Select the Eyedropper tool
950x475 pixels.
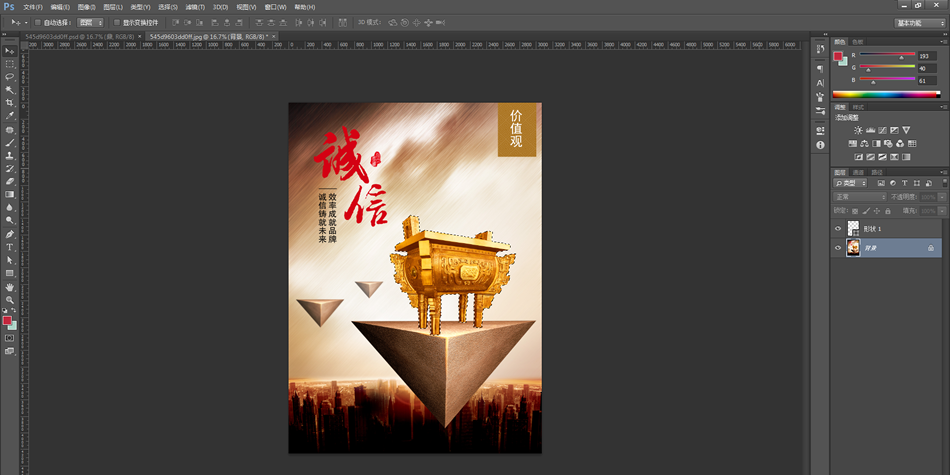[x=10, y=115]
